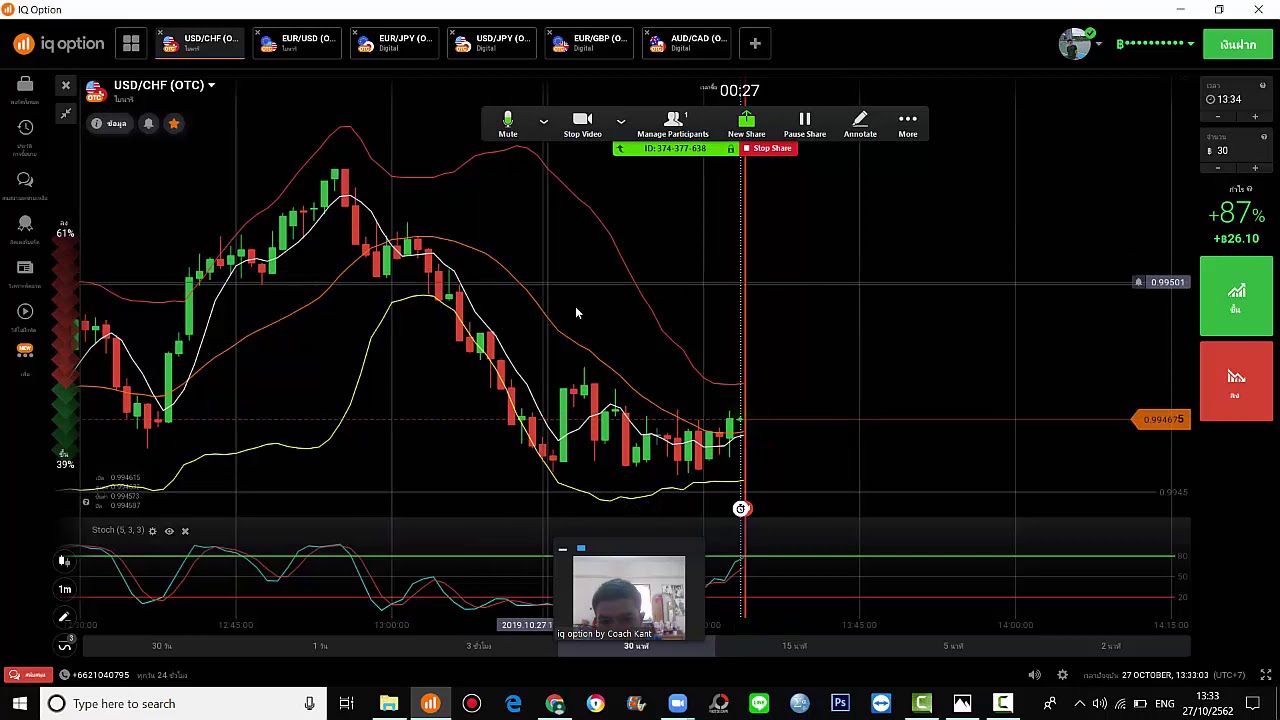Image resolution: width=1280 pixels, height=720 pixels.
Task: Switch to the EUR/JPY Digital tab
Action: coord(395,43)
